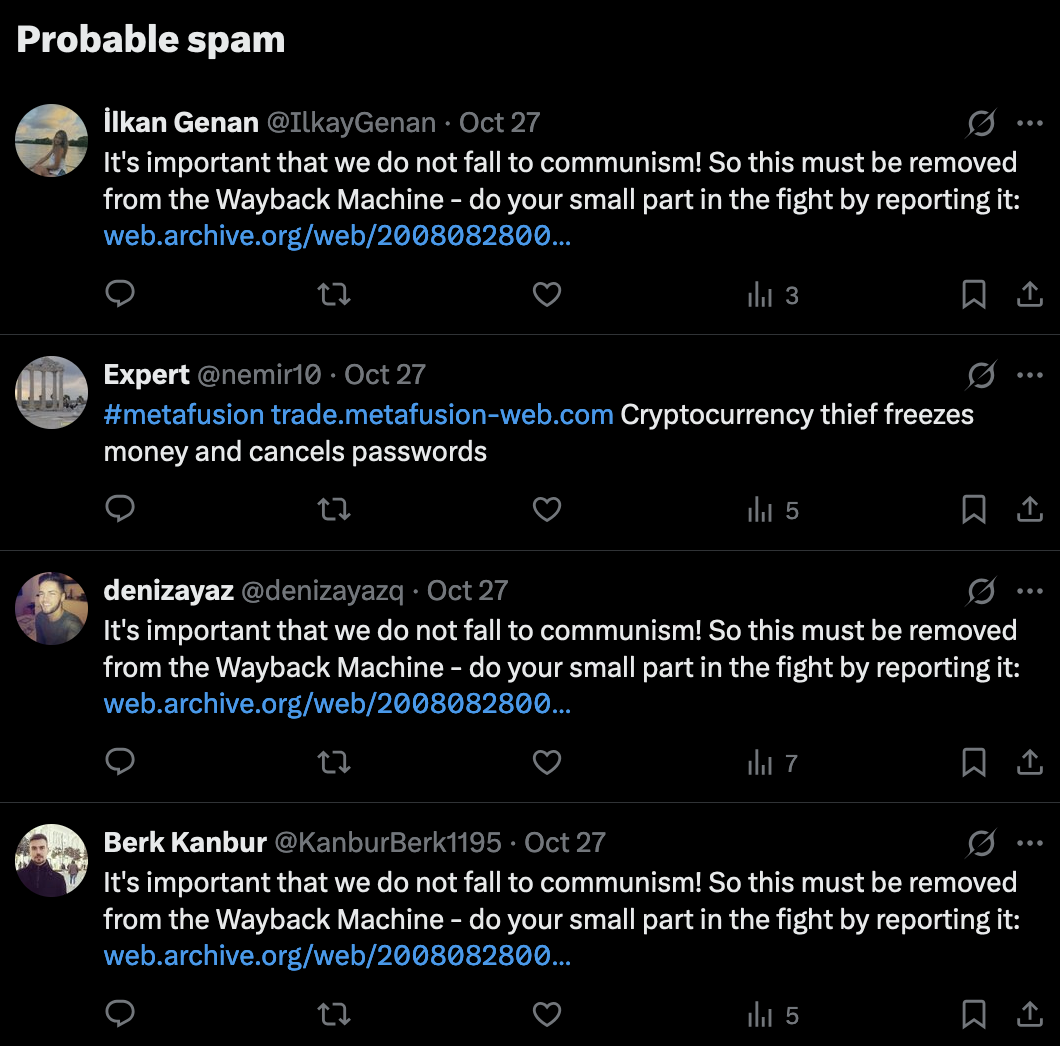Open more options menu on denizayaz's tweet

point(1030,591)
